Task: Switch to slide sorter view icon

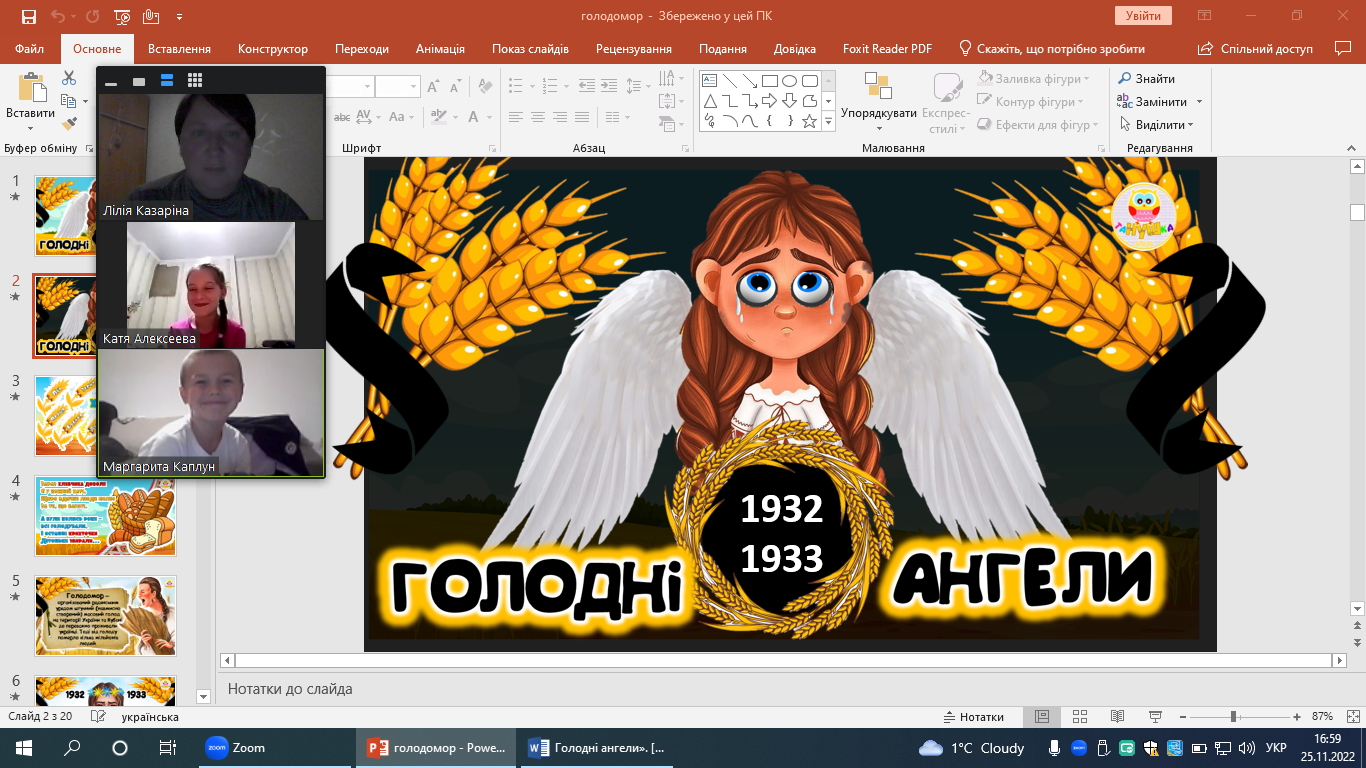Action: coord(1079,717)
